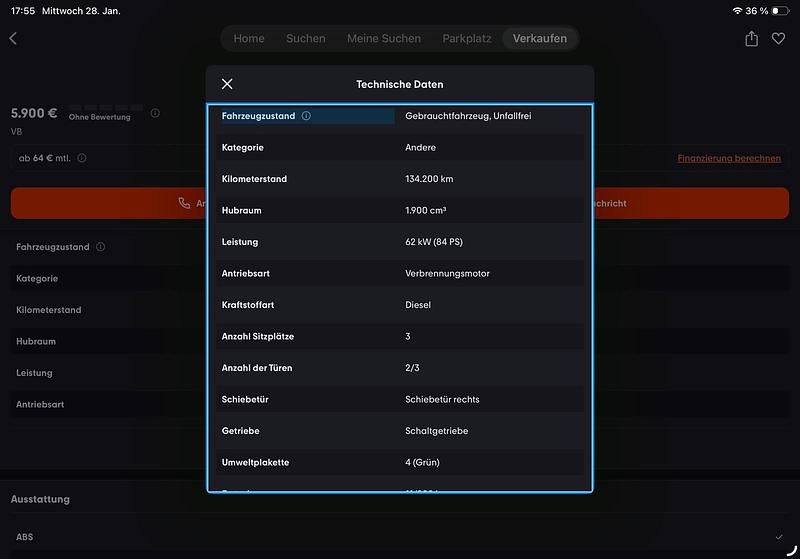
Task: Open the Verkaufen tab
Action: click(x=540, y=39)
